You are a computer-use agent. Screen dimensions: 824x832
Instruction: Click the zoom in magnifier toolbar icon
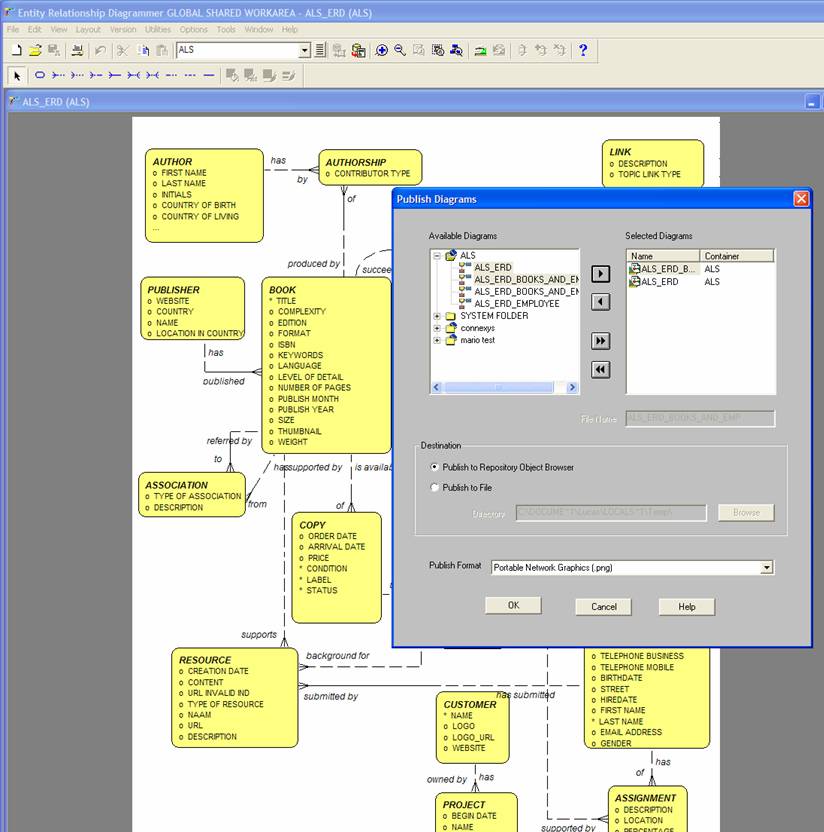click(x=381, y=50)
